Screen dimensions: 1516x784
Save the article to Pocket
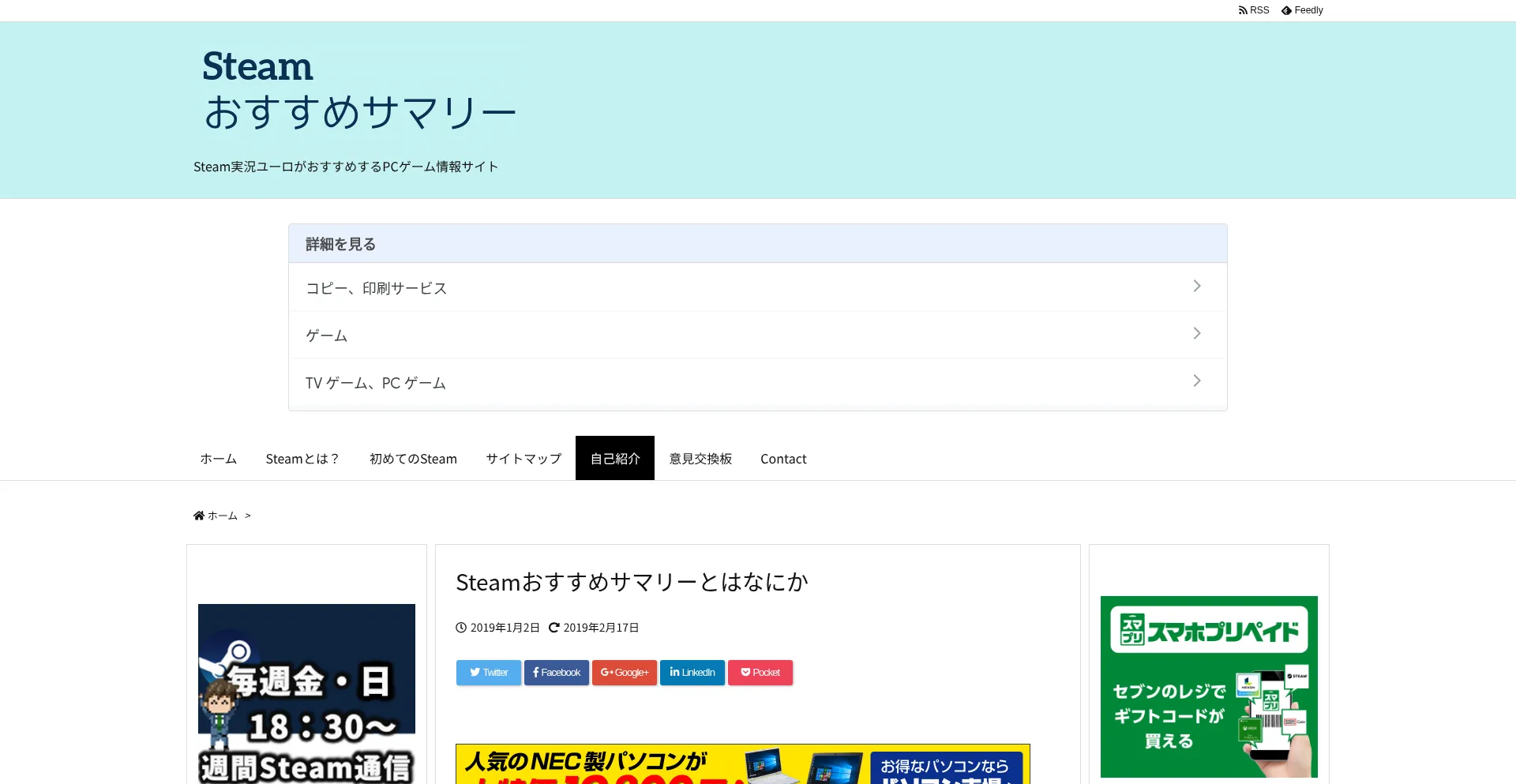click(760, 673)
